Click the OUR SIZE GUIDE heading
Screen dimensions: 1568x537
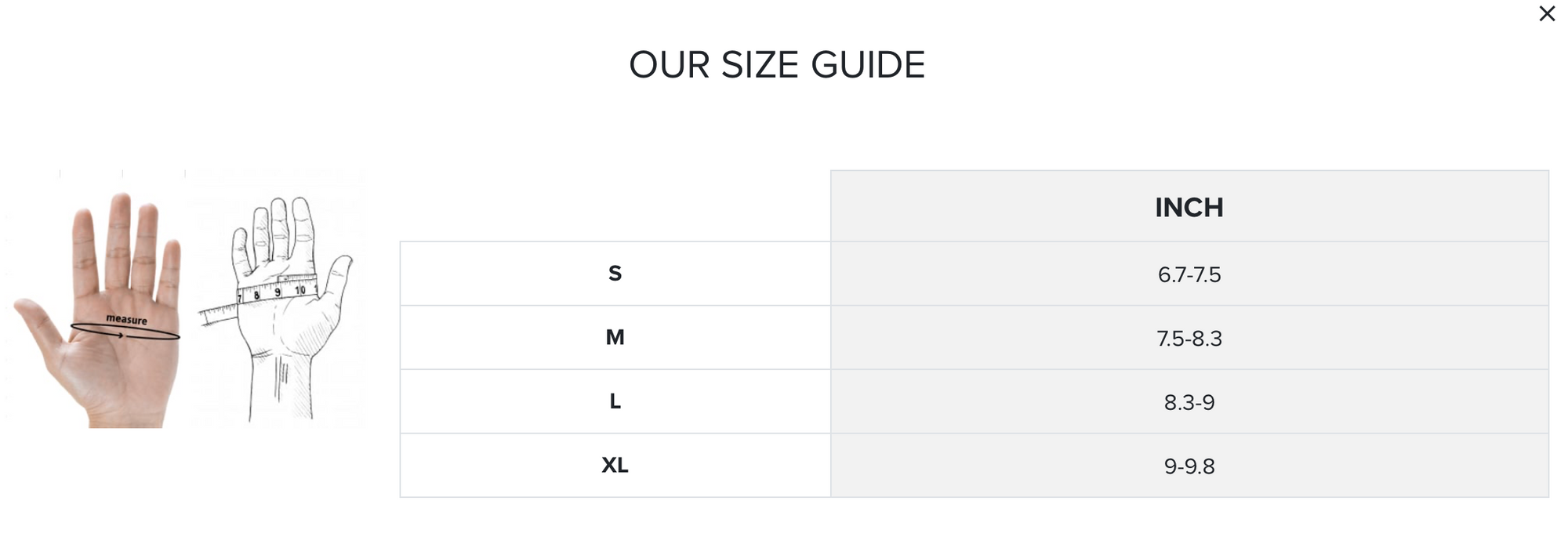coord(777,65)
